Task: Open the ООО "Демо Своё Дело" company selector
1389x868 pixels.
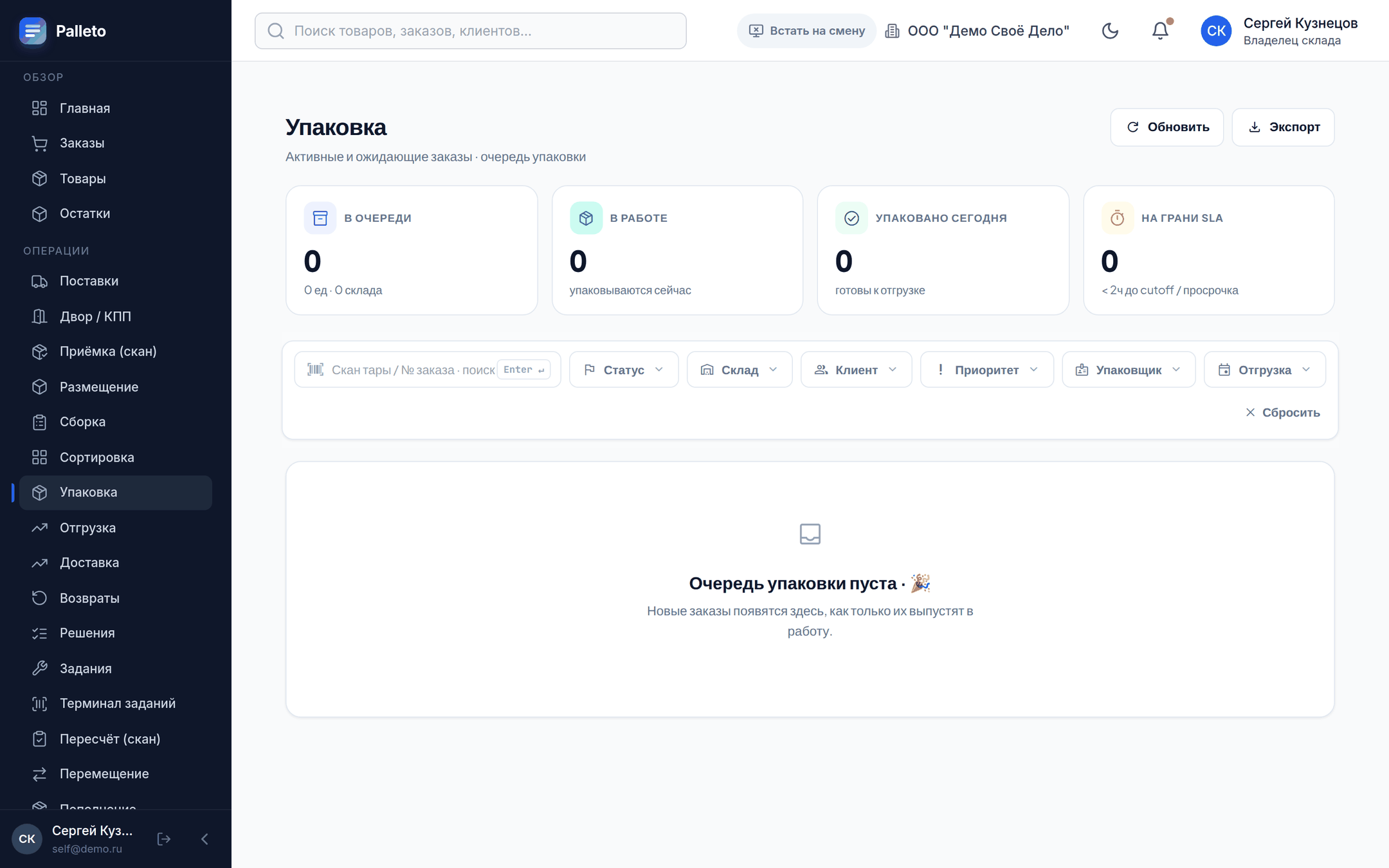Action: point(977,31)
